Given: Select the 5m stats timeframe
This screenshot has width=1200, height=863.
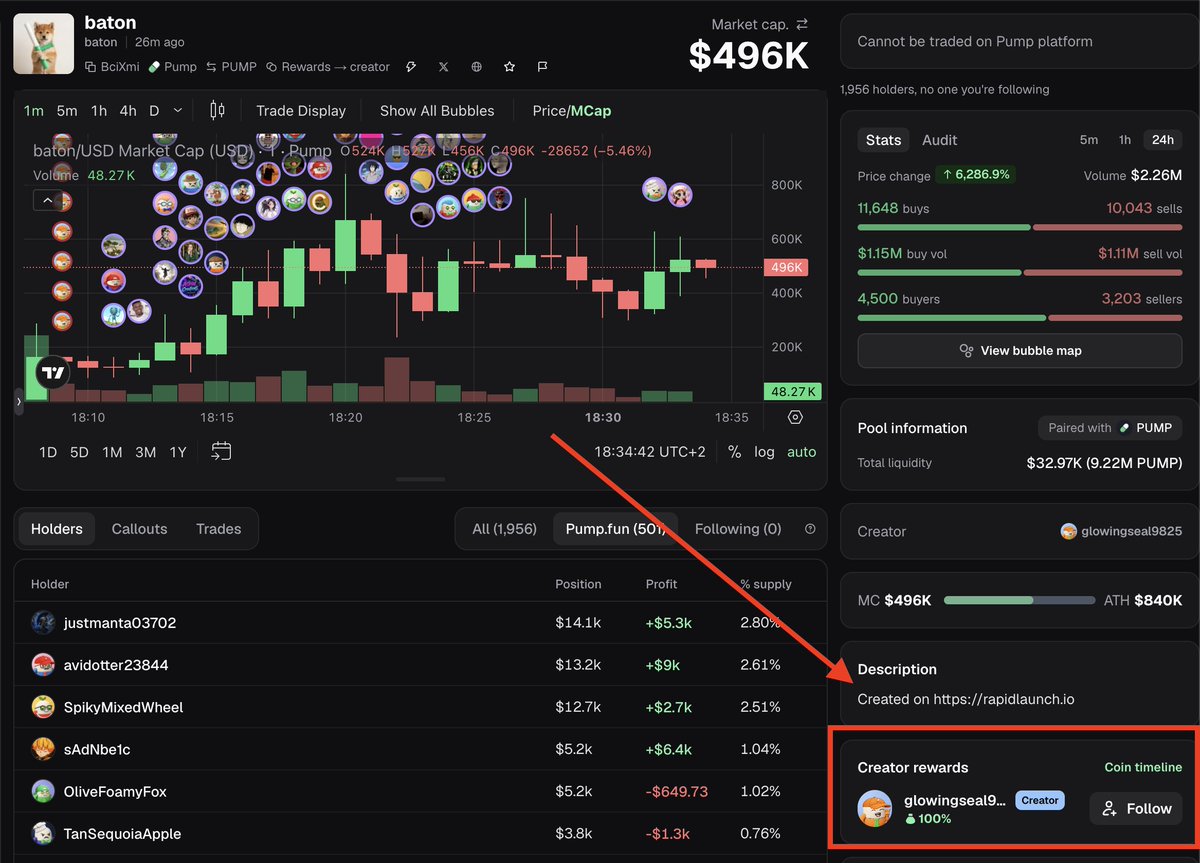Looking at the screenshot, I should [x=1088, y=140].
